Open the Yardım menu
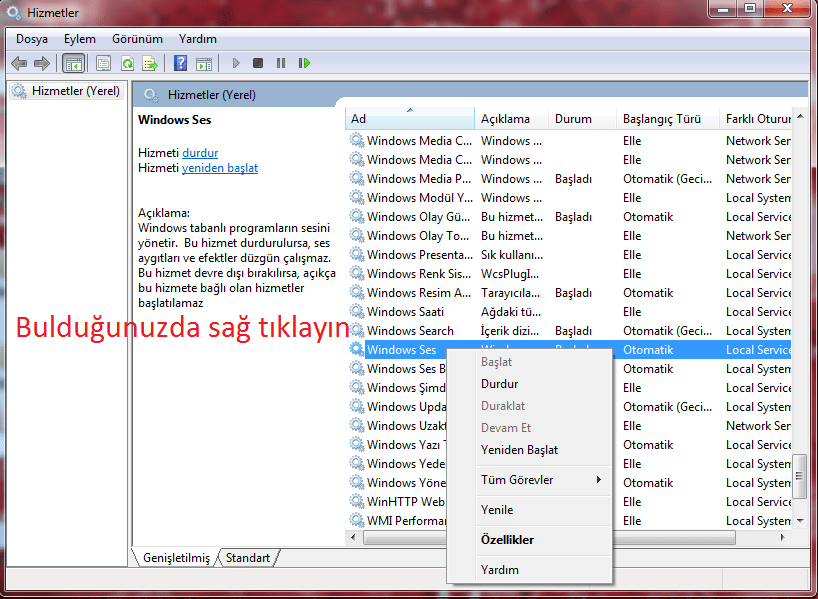818x599 pixels. (198, 39)
